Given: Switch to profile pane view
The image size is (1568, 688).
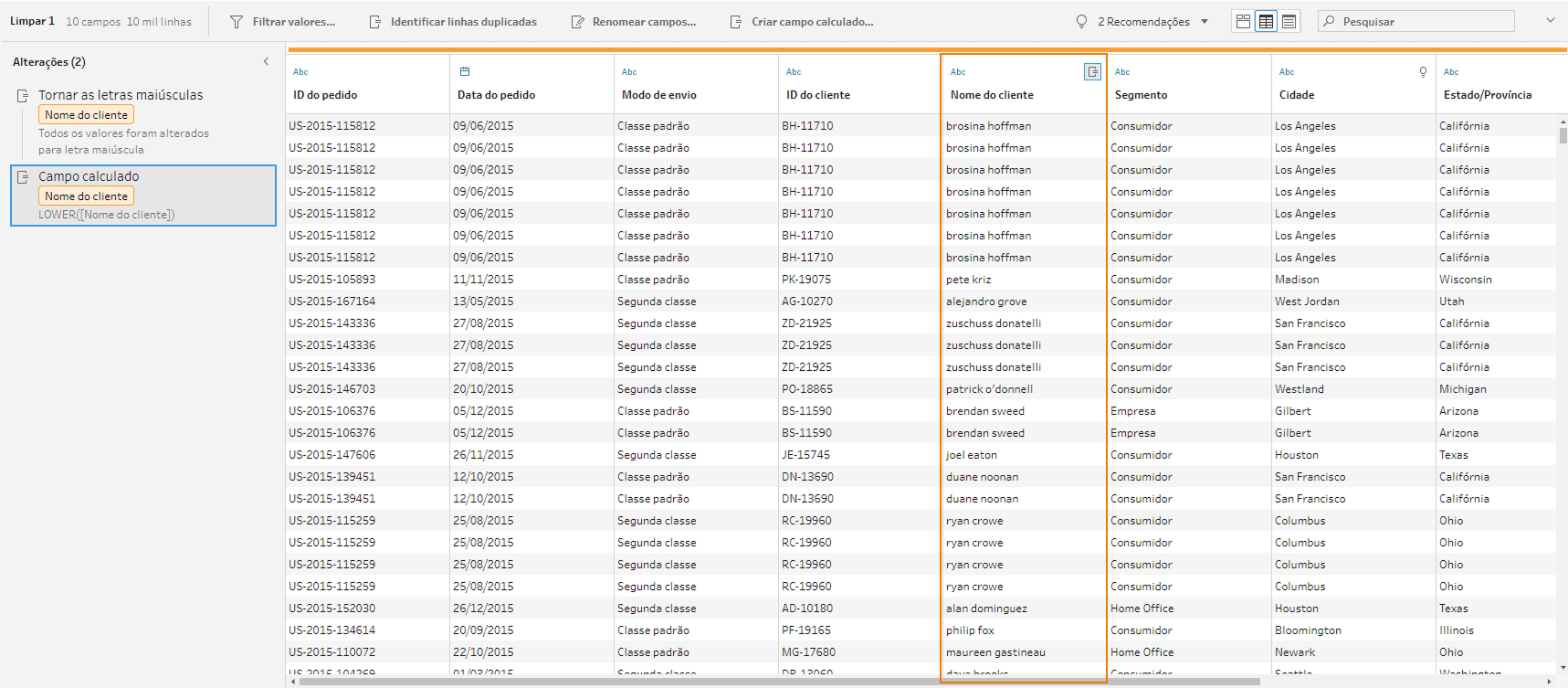Looking at the screenshot, I should click(x=1243, y=21).
